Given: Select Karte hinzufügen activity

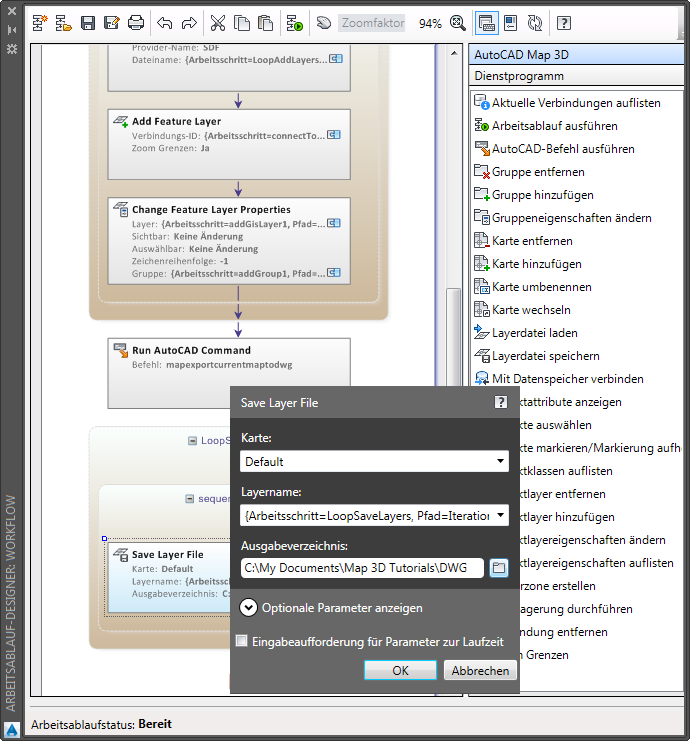Looking at the screenshot, I should tap(528, 264).
